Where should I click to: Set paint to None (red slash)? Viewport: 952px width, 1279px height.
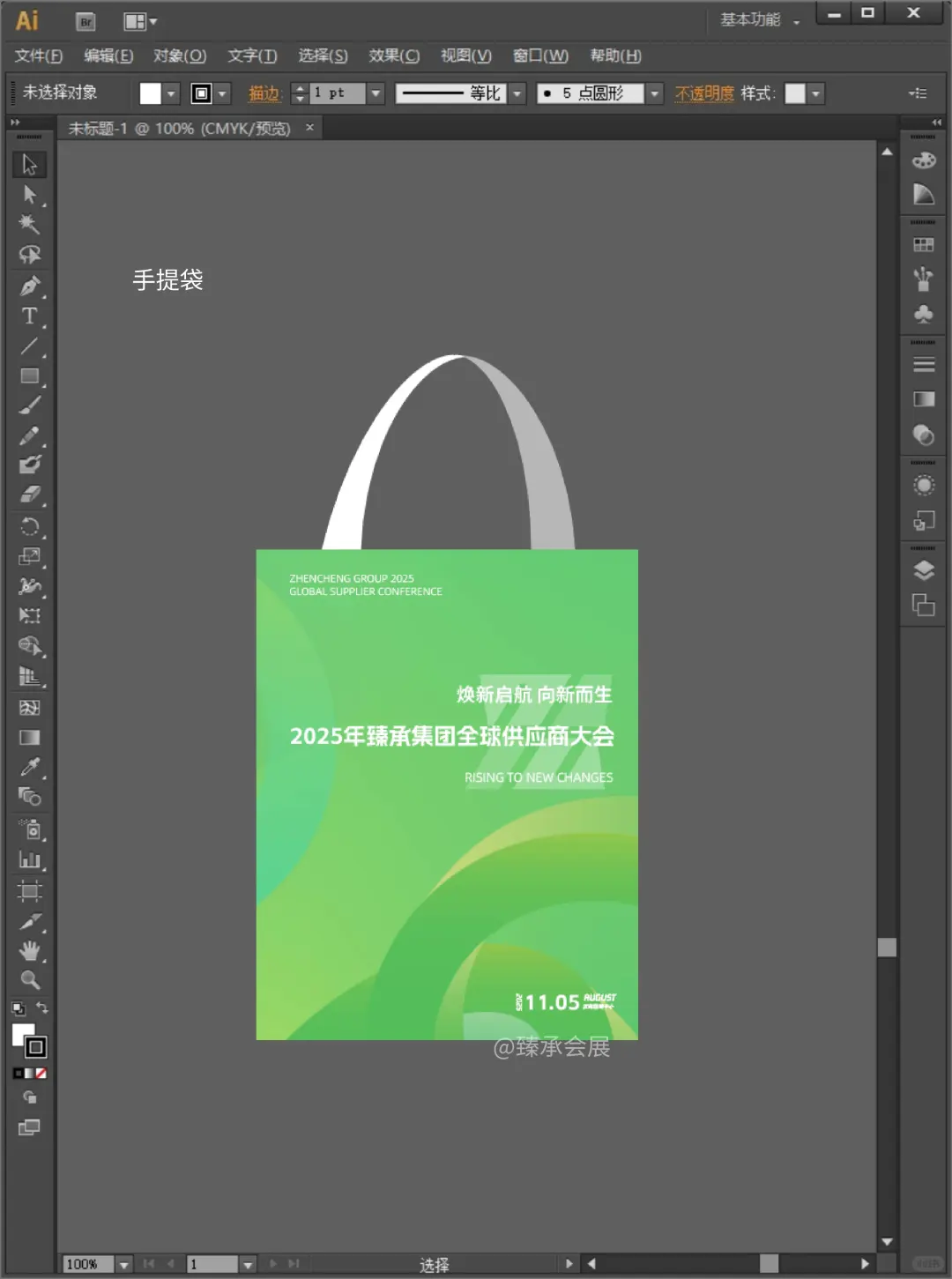click(x=41, y=1074)
